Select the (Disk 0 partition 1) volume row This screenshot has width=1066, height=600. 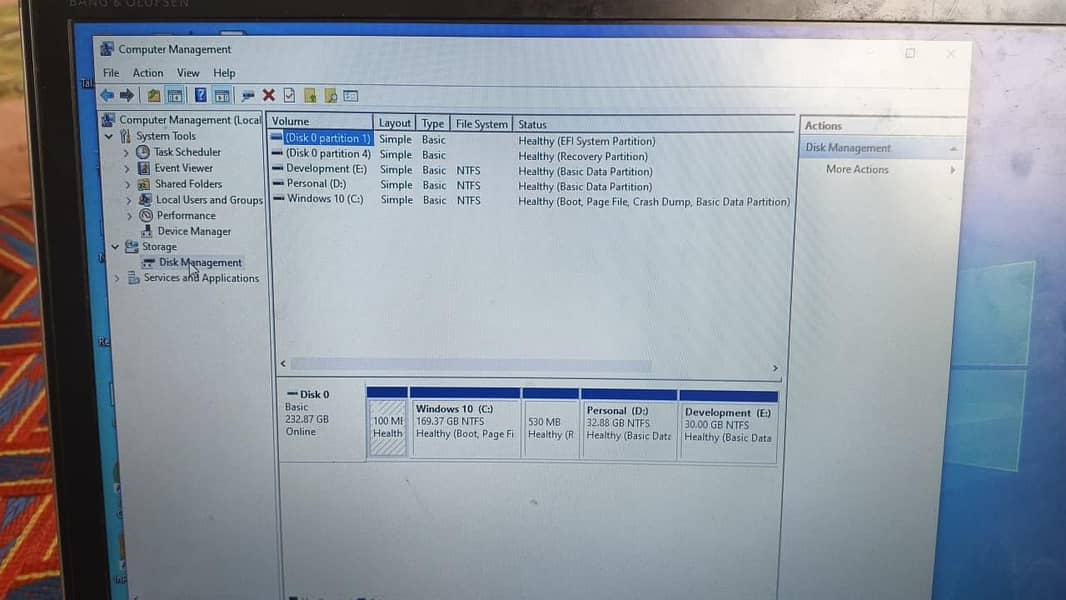pos(328,138)
